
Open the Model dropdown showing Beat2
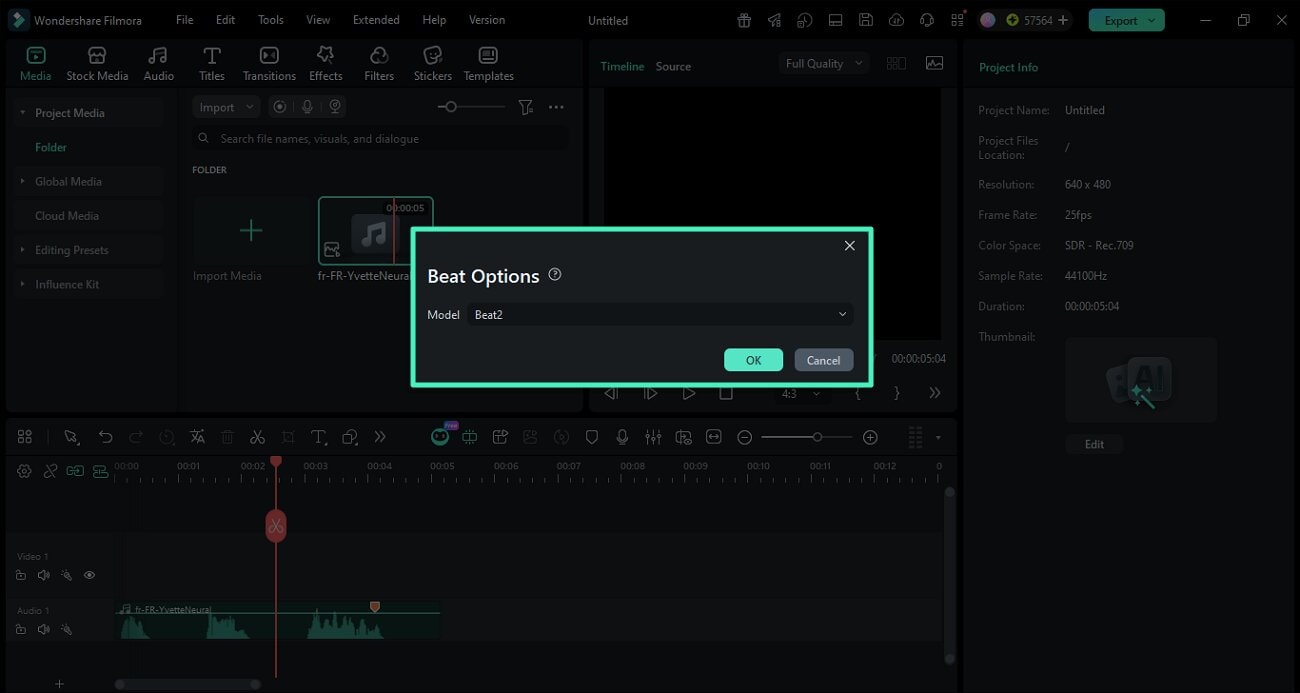[660, 314]
